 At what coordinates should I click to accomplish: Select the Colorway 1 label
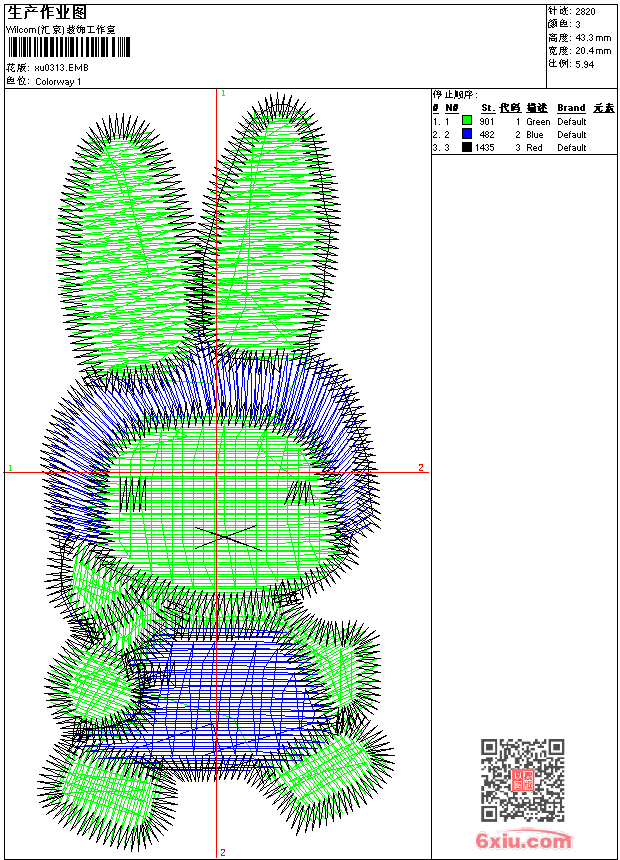point(58,82)
